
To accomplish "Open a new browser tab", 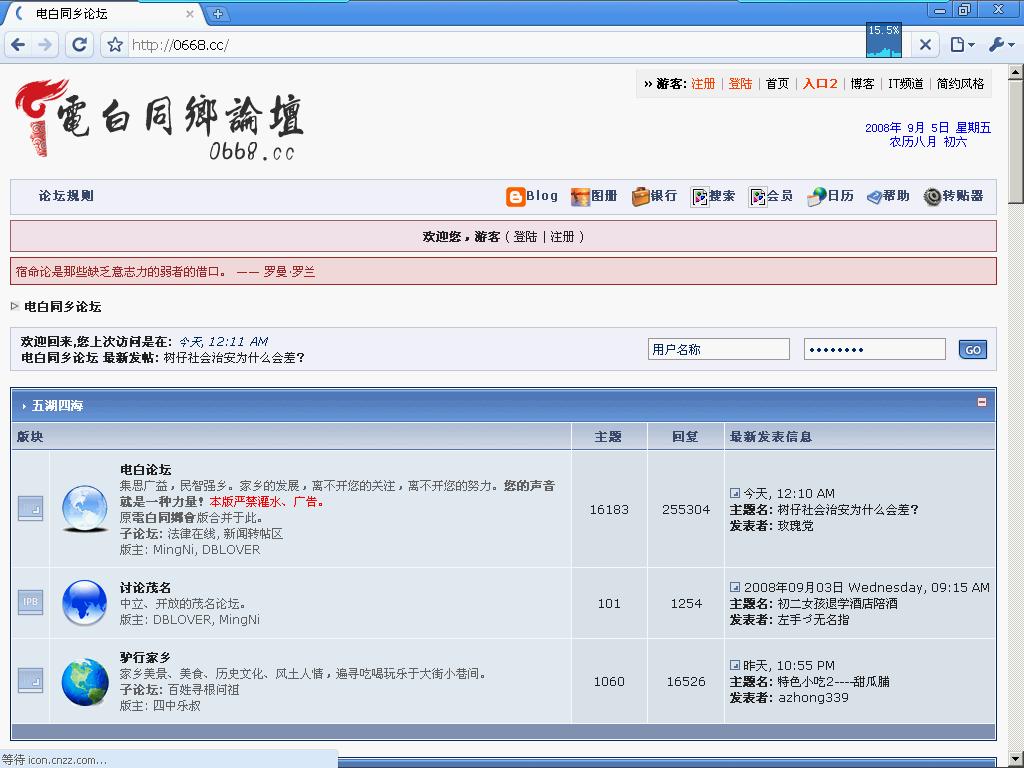I will (218, 14).
